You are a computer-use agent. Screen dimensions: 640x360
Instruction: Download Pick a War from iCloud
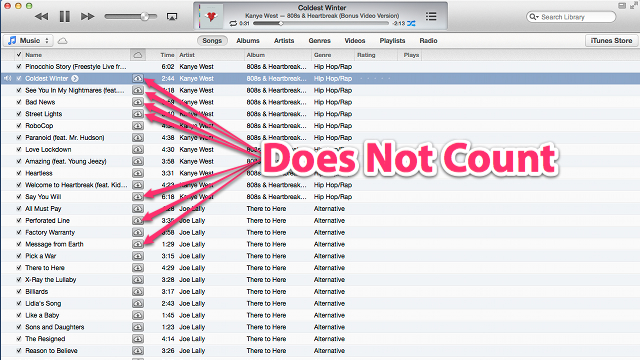[138, 256]
